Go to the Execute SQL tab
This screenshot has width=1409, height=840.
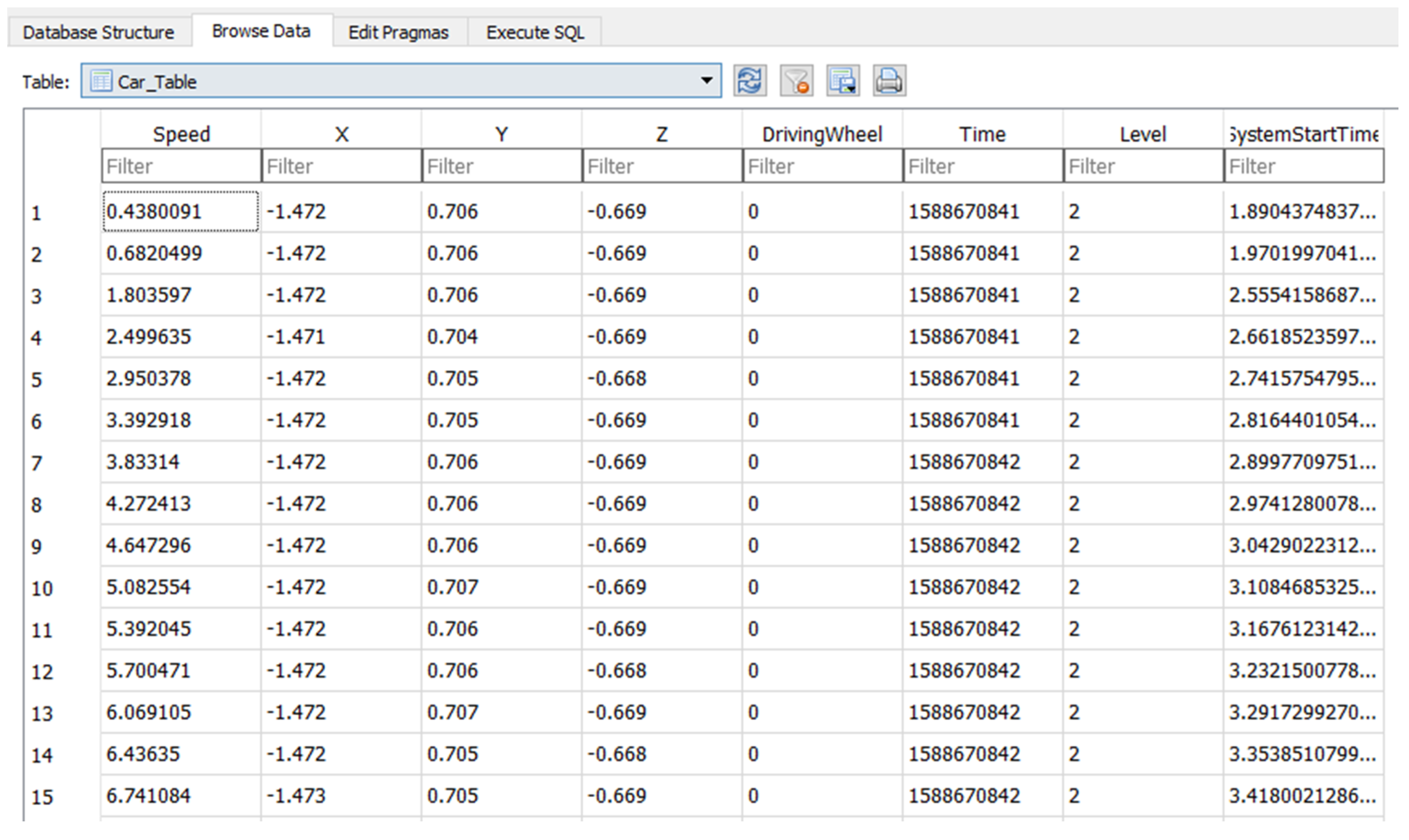535,32
